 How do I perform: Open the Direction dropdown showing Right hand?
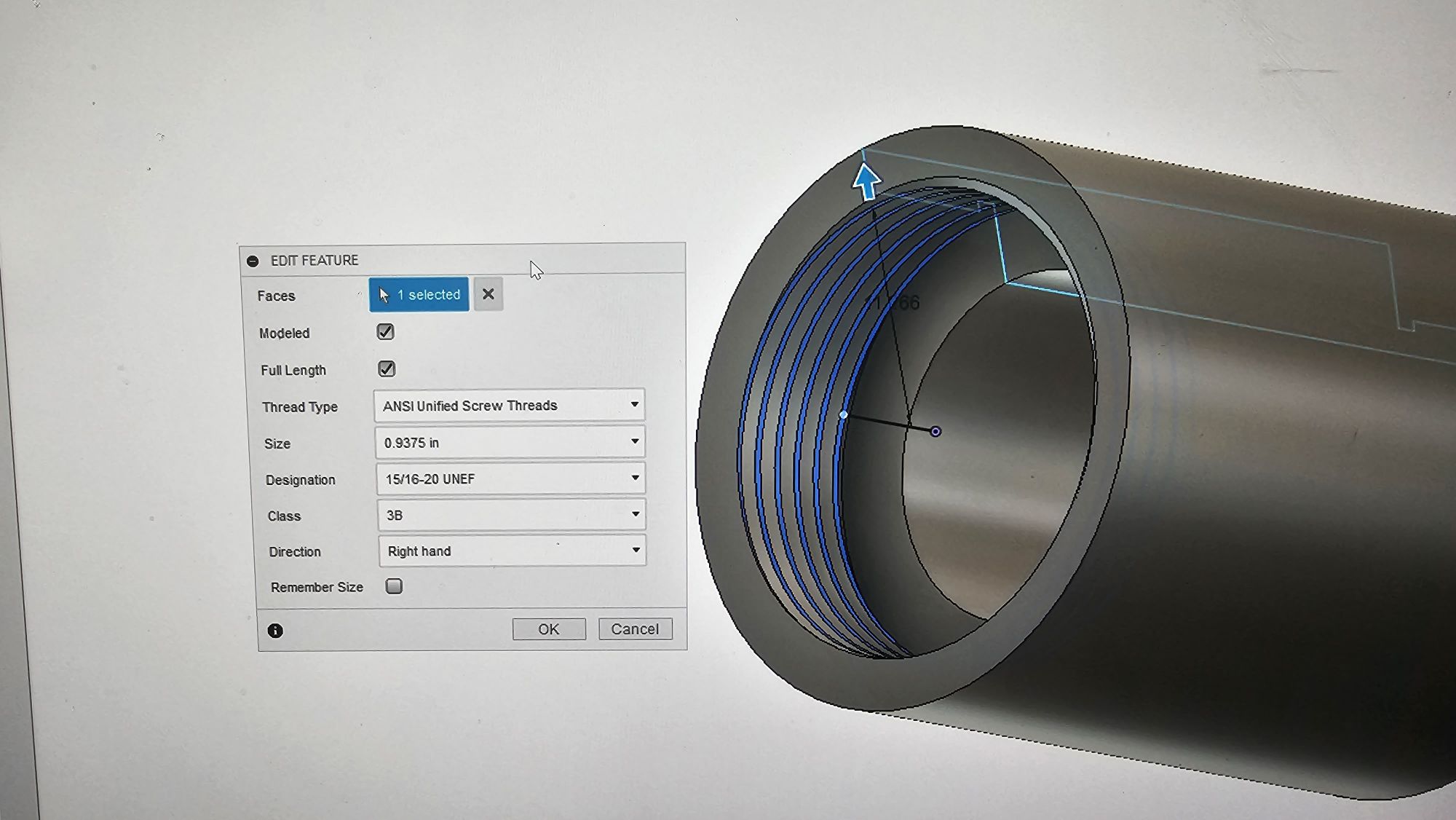click(512, 551)
